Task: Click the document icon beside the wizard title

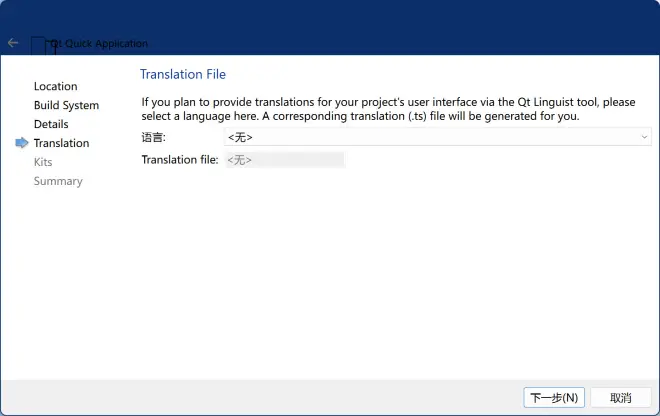Action: tap(38, 45)
